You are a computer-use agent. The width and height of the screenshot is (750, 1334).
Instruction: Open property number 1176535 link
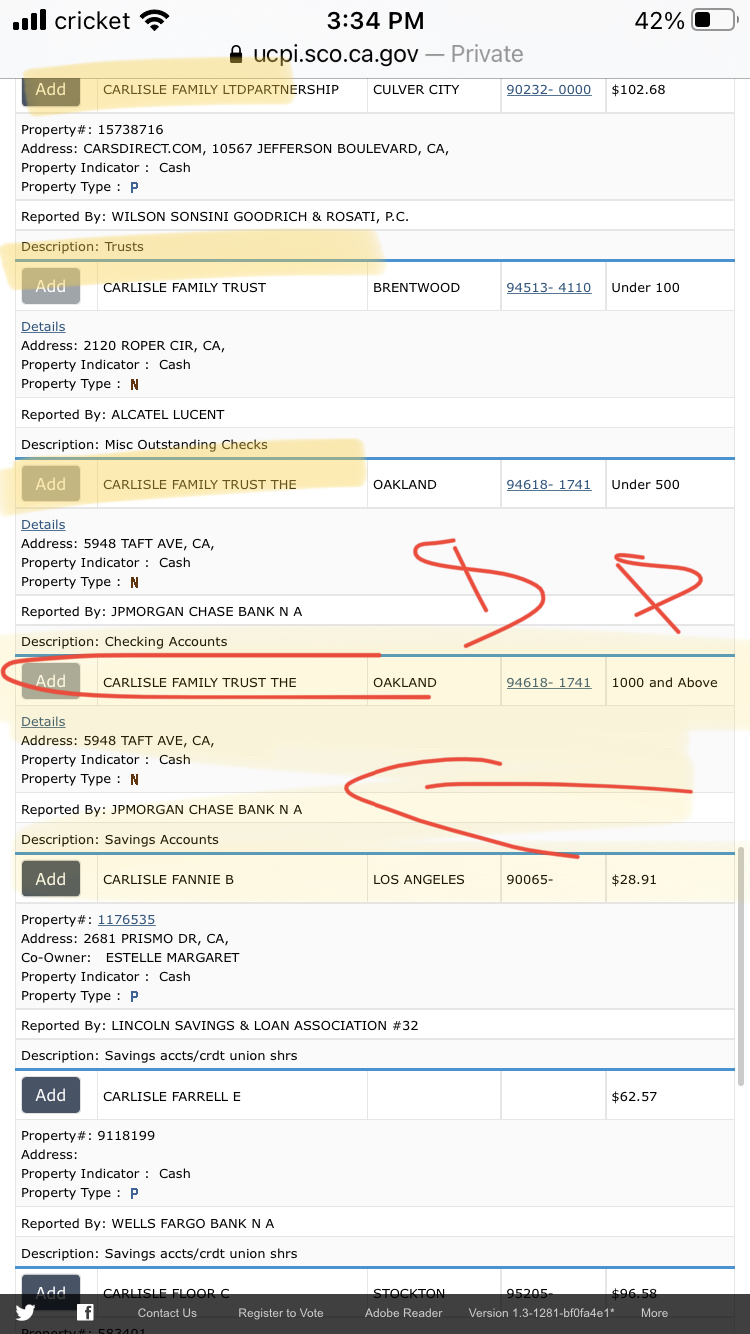coord(126,919)
